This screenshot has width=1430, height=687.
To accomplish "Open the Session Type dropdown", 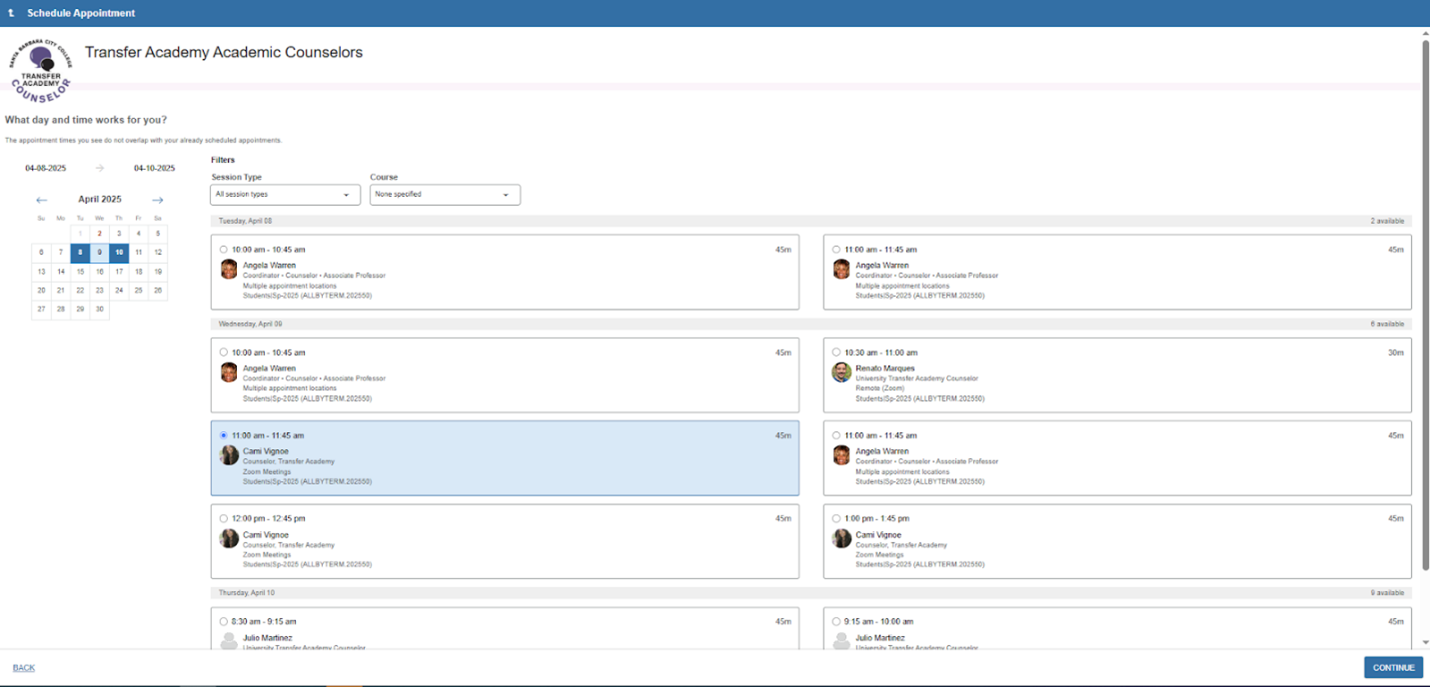I will click(284, 194).
